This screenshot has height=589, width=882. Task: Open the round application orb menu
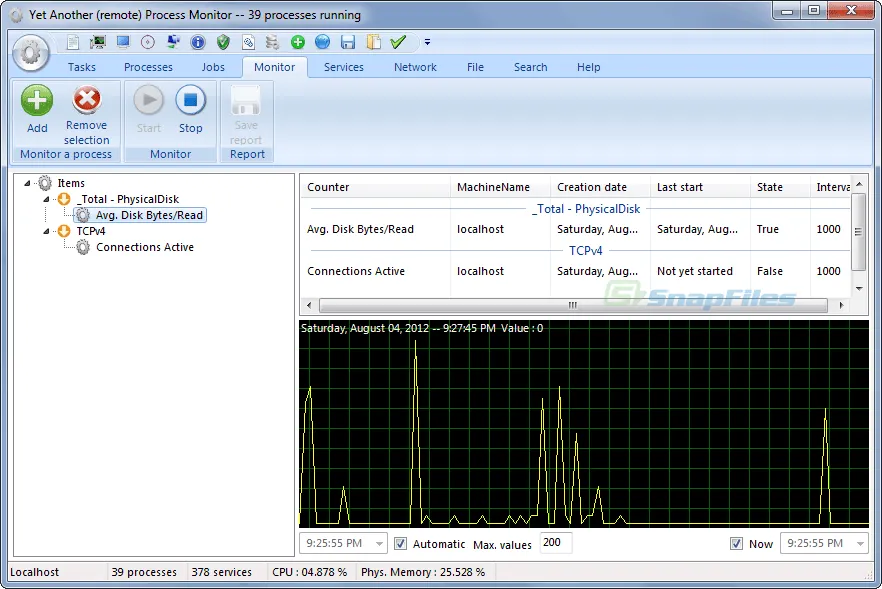tap(31, 53)
